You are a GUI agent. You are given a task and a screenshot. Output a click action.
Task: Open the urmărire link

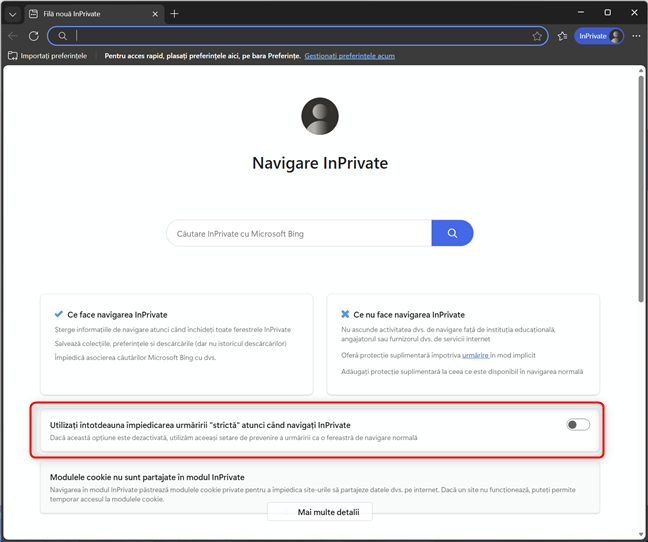pos(475,355)
